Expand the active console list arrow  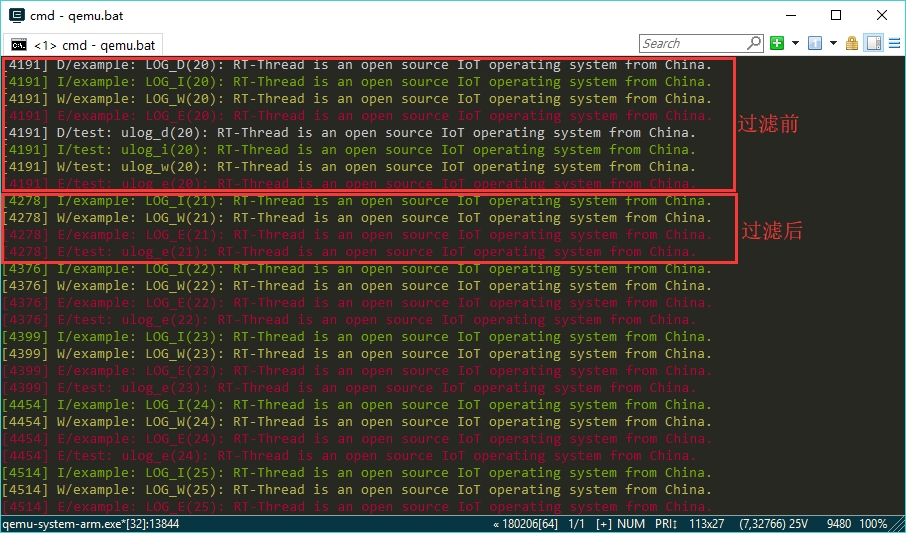pos(833,43)
